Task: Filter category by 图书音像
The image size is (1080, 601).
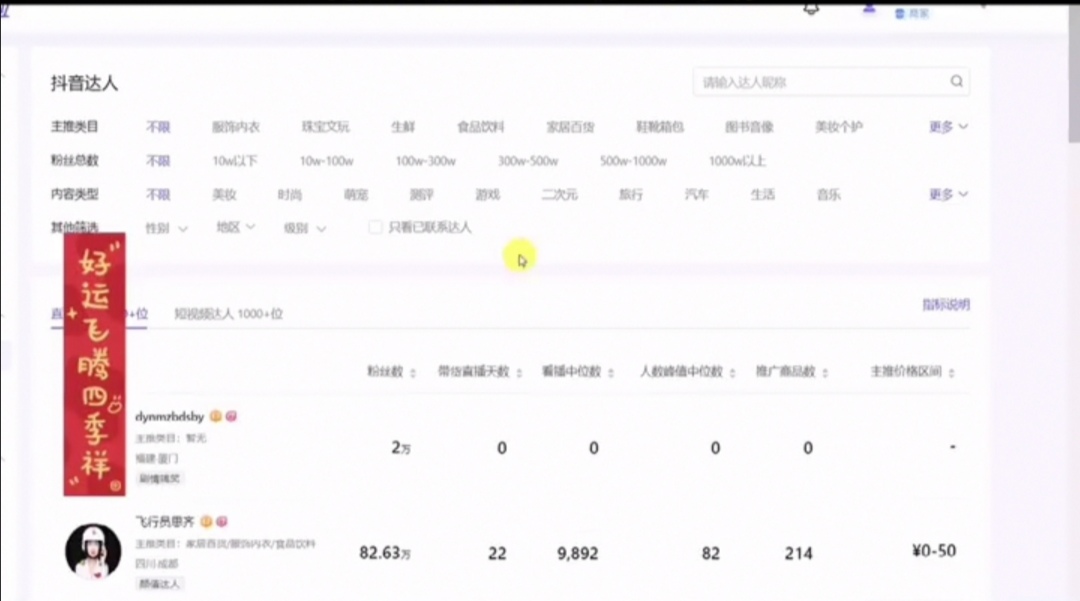Action: [749, 127]
